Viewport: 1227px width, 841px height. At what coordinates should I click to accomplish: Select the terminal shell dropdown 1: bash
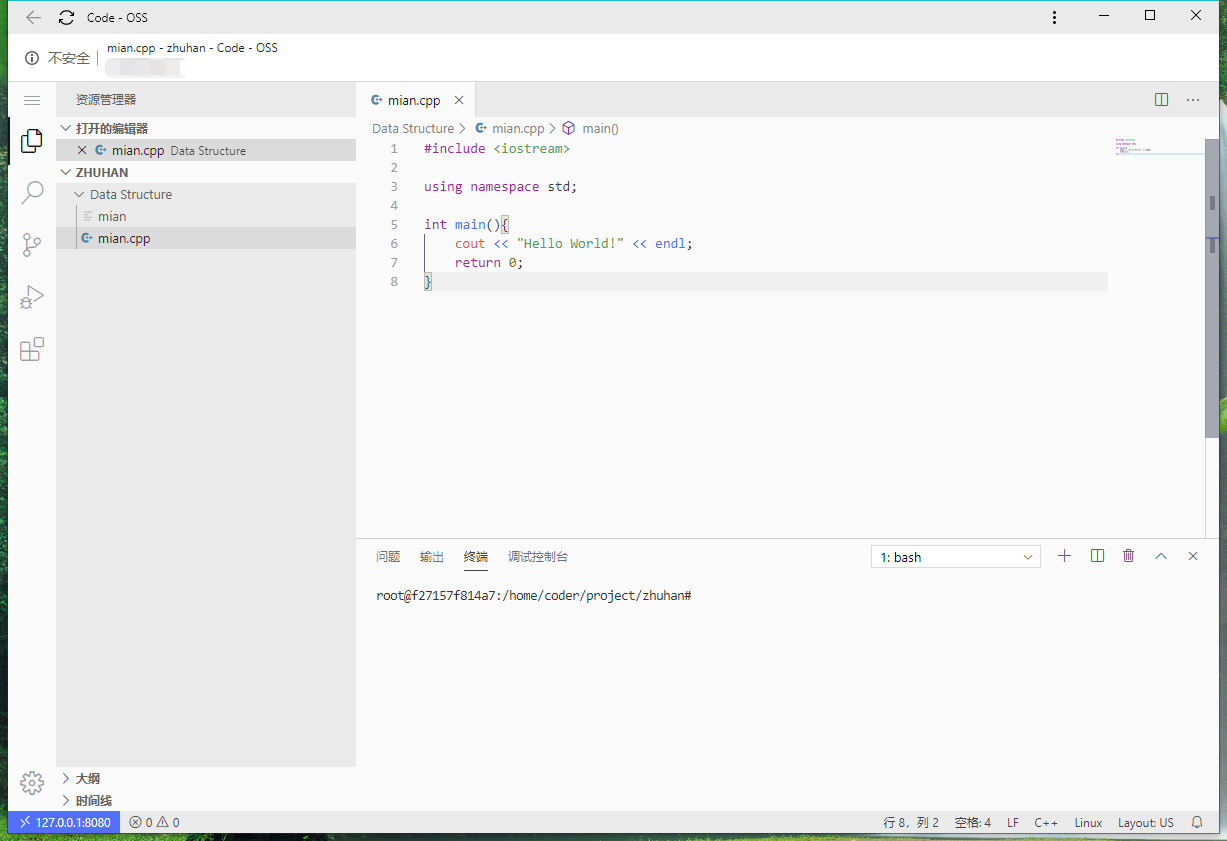pyautogui.click(x=956, y=557)
